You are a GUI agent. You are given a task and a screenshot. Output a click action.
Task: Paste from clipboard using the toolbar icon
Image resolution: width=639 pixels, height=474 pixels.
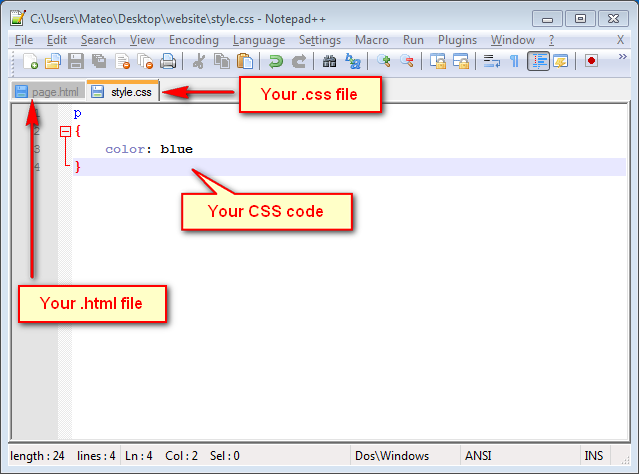tap(245, 61)
